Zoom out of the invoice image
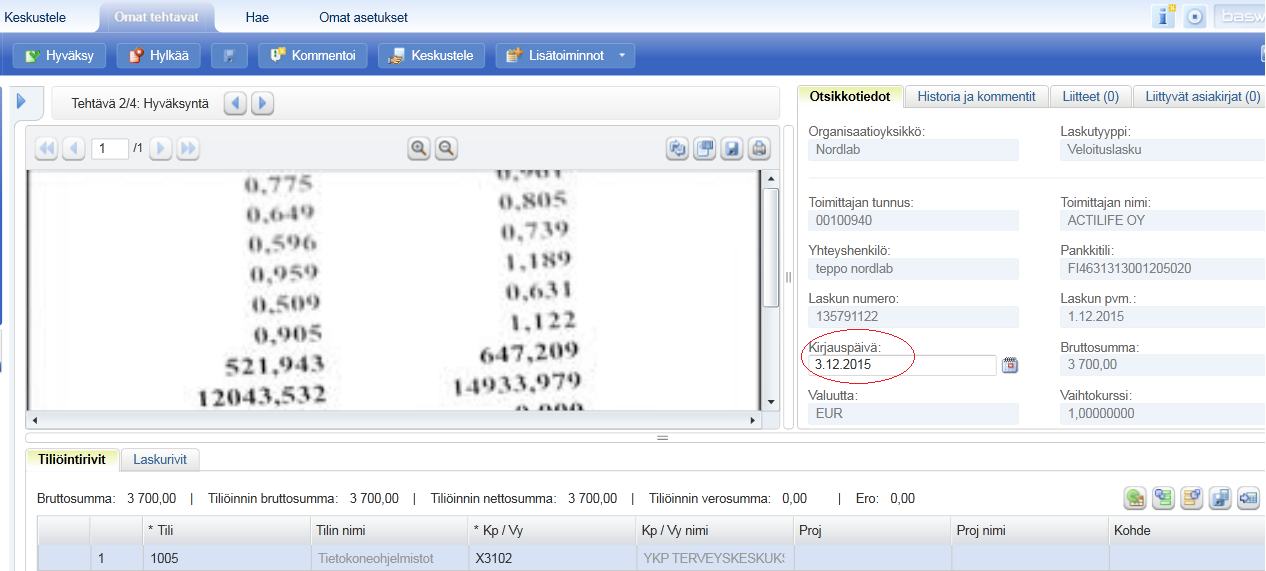1266x571 pixels. tap(446, 149)
